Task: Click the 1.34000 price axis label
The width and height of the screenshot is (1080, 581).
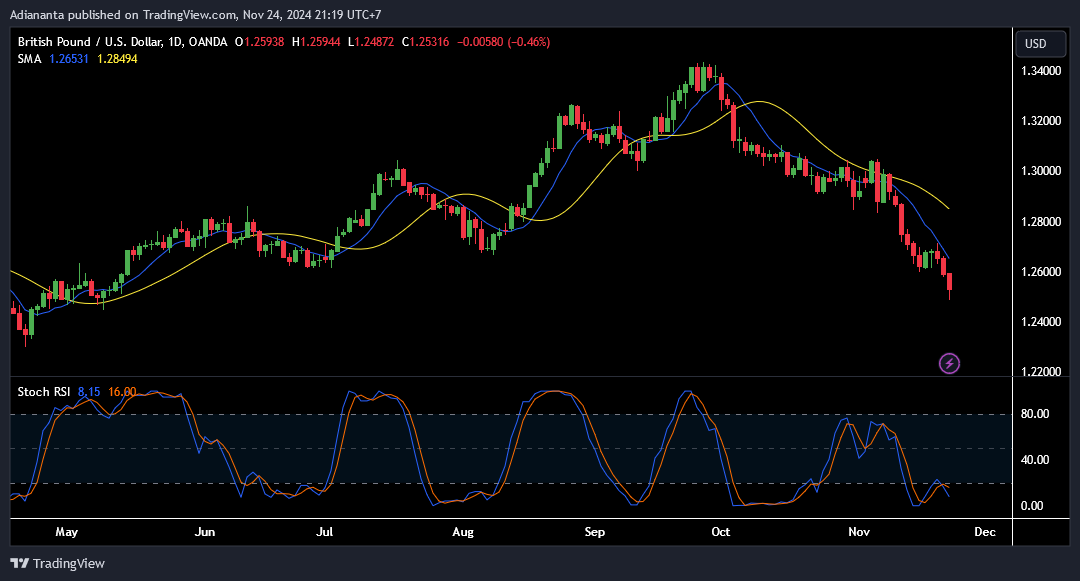Action: click(x=1041, y=71)
